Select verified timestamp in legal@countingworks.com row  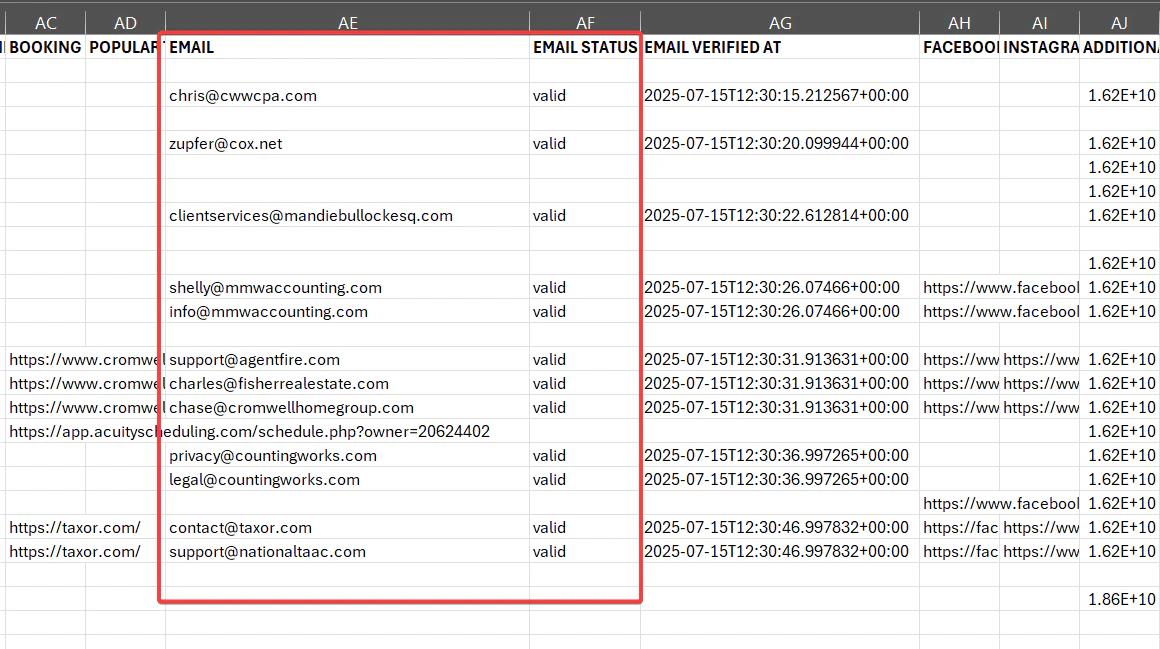[x=780, y=480]
